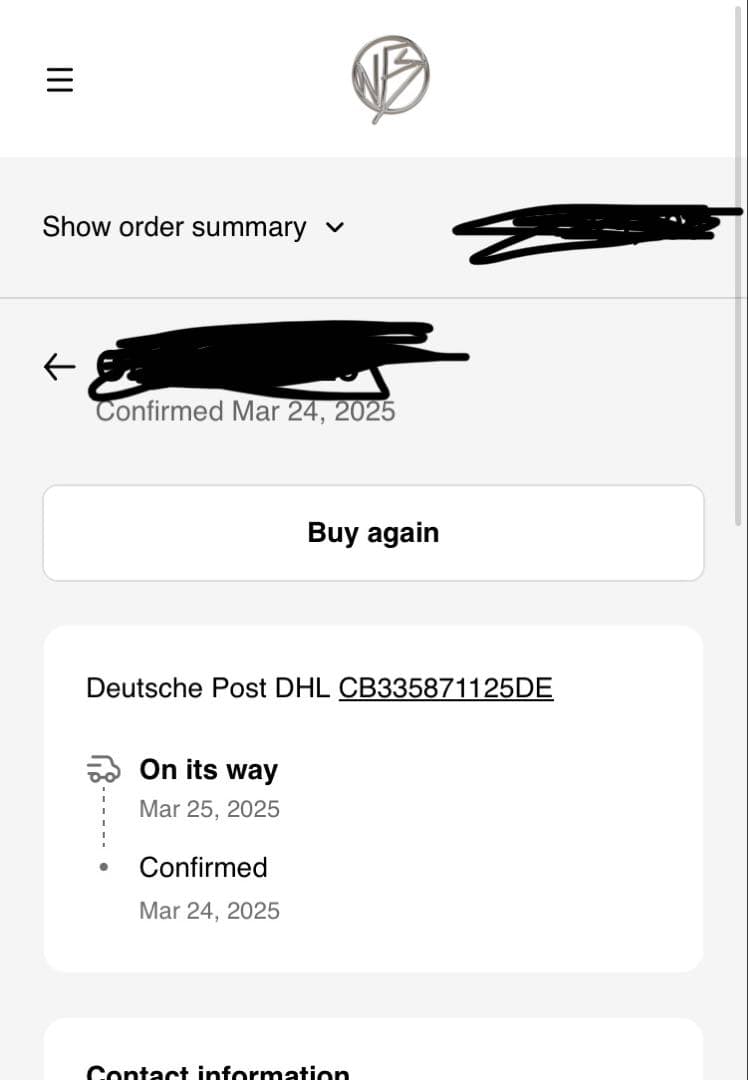Select the On its way status

208,770
